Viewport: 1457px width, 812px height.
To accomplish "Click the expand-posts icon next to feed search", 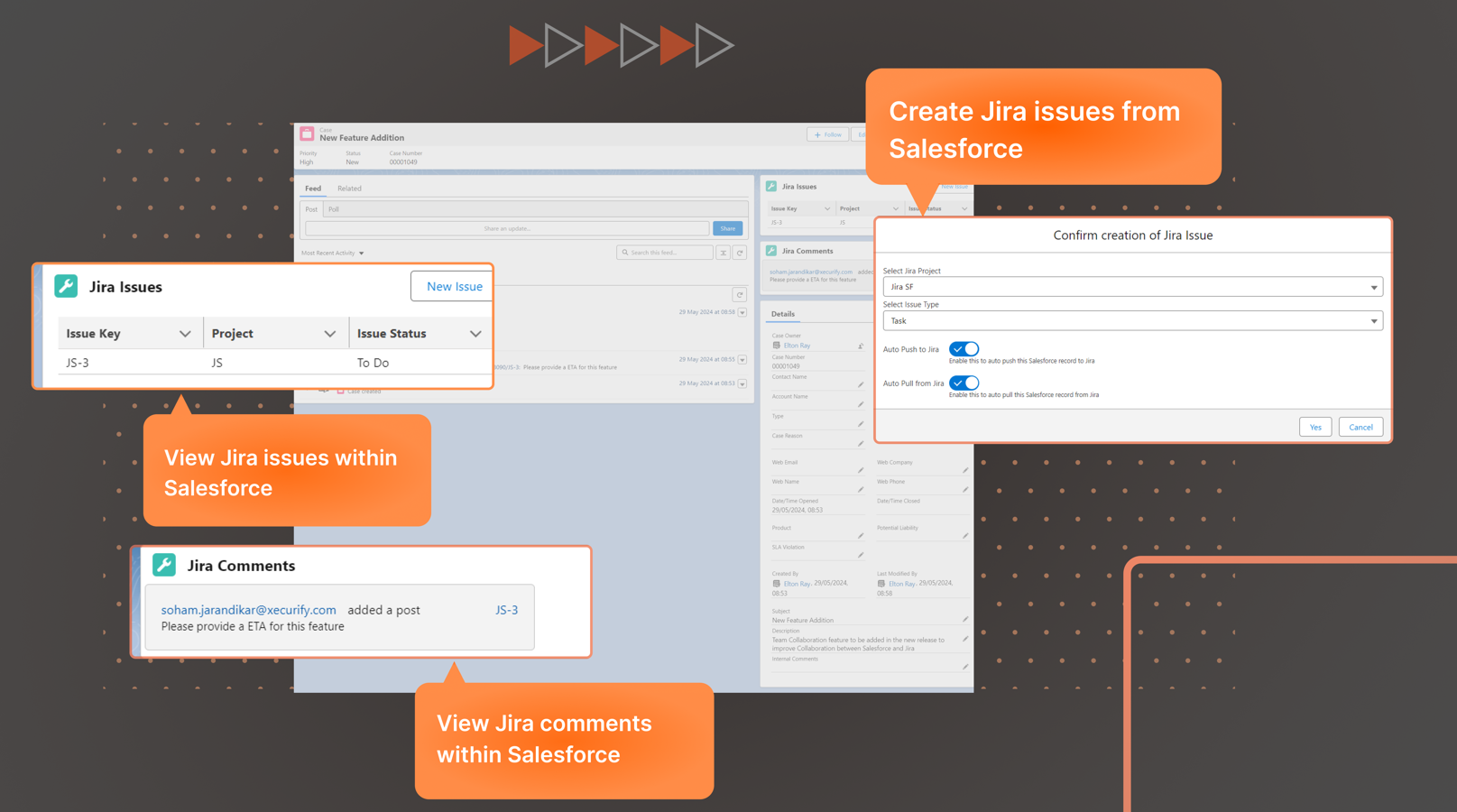I will click(723, 253).
